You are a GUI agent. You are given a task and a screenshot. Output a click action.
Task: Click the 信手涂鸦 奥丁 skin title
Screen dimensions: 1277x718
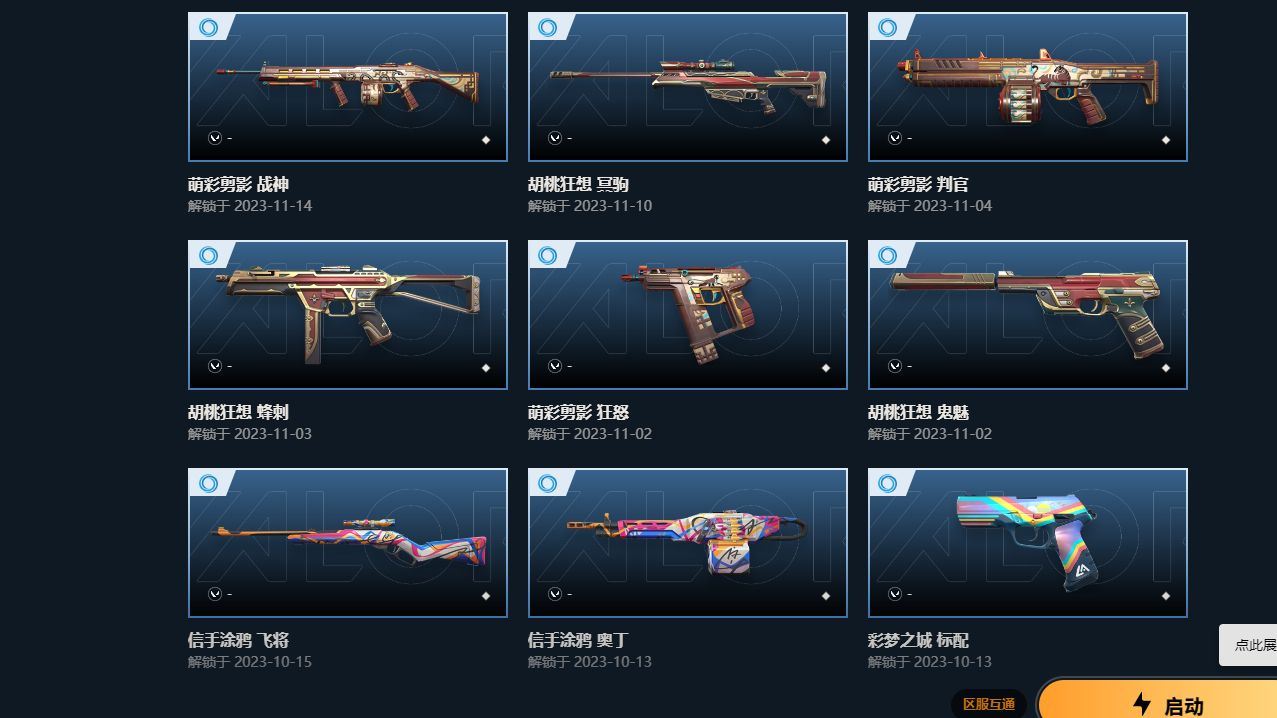click(x=578, y=640)
